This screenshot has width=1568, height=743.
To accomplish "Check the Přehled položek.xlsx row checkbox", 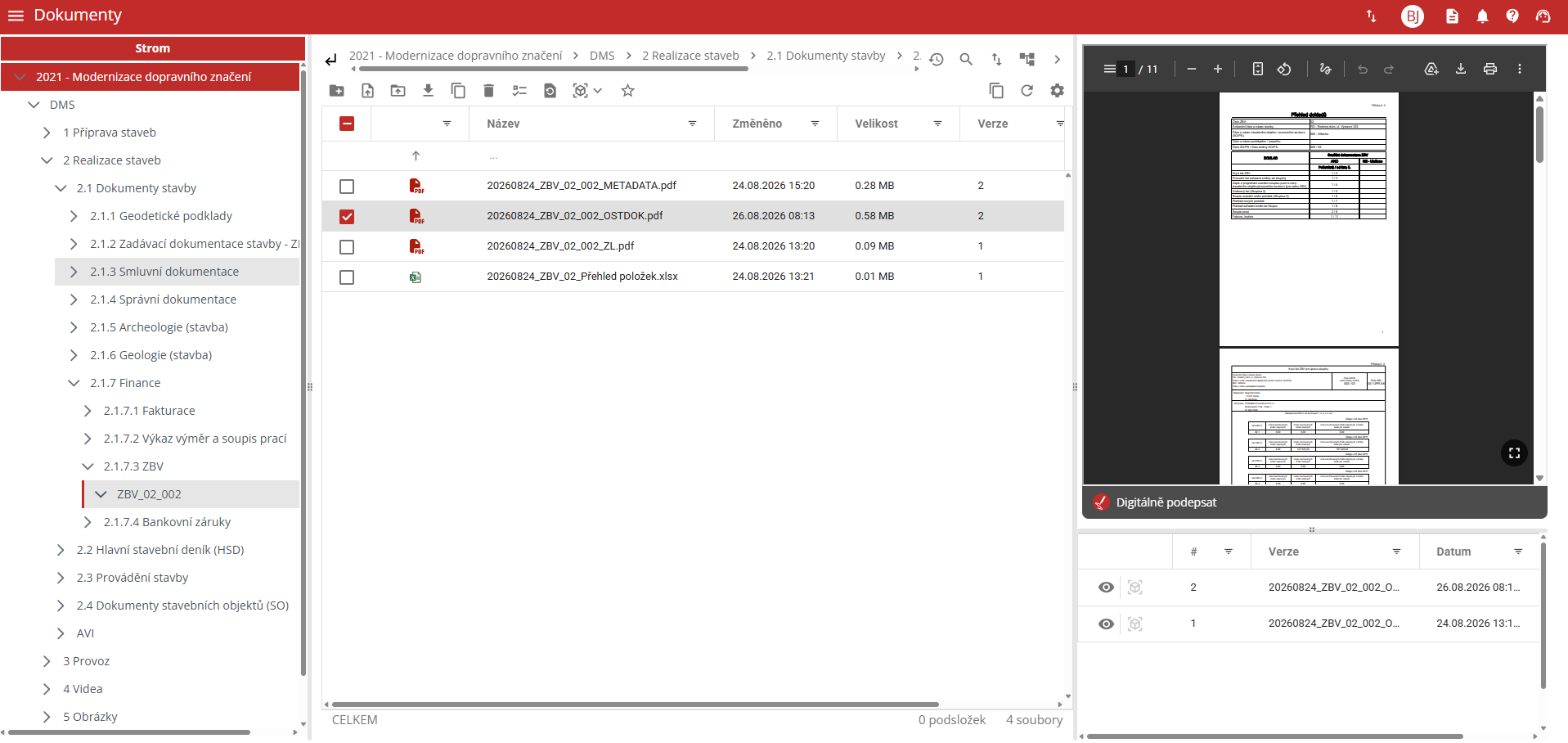I will click(347, 277).
